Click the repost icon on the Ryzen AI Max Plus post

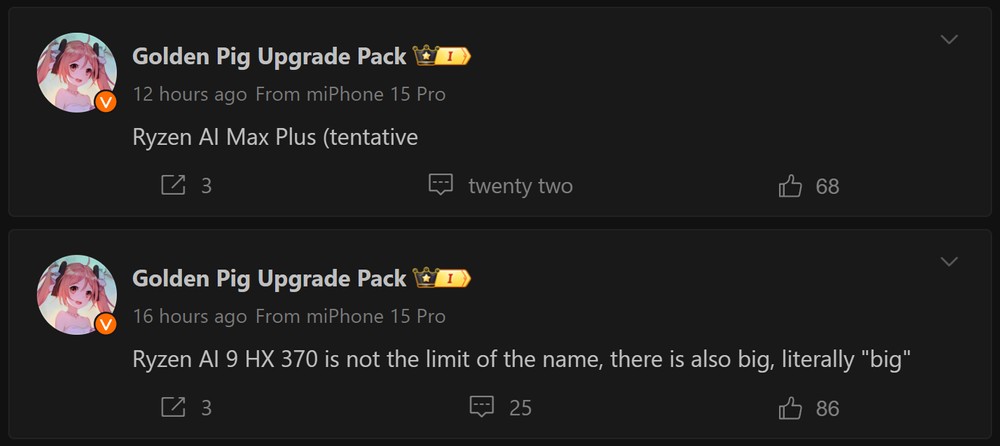coord(173,186)
